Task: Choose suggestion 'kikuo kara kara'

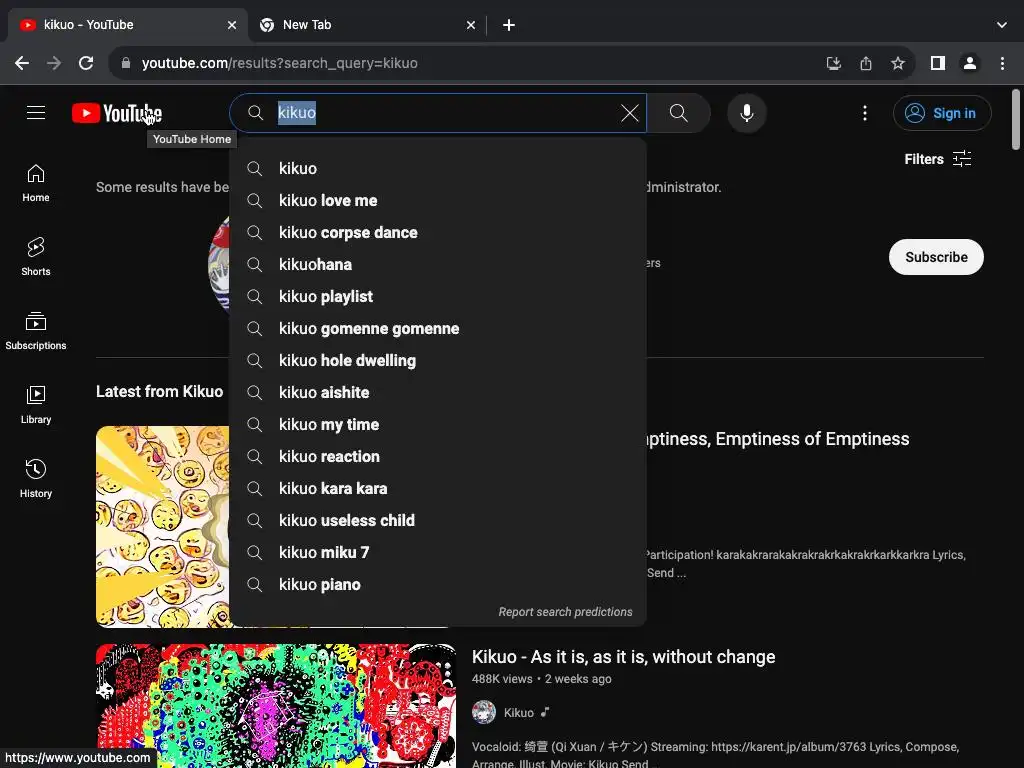Action: pyautogui.click(x=438, y=488)
